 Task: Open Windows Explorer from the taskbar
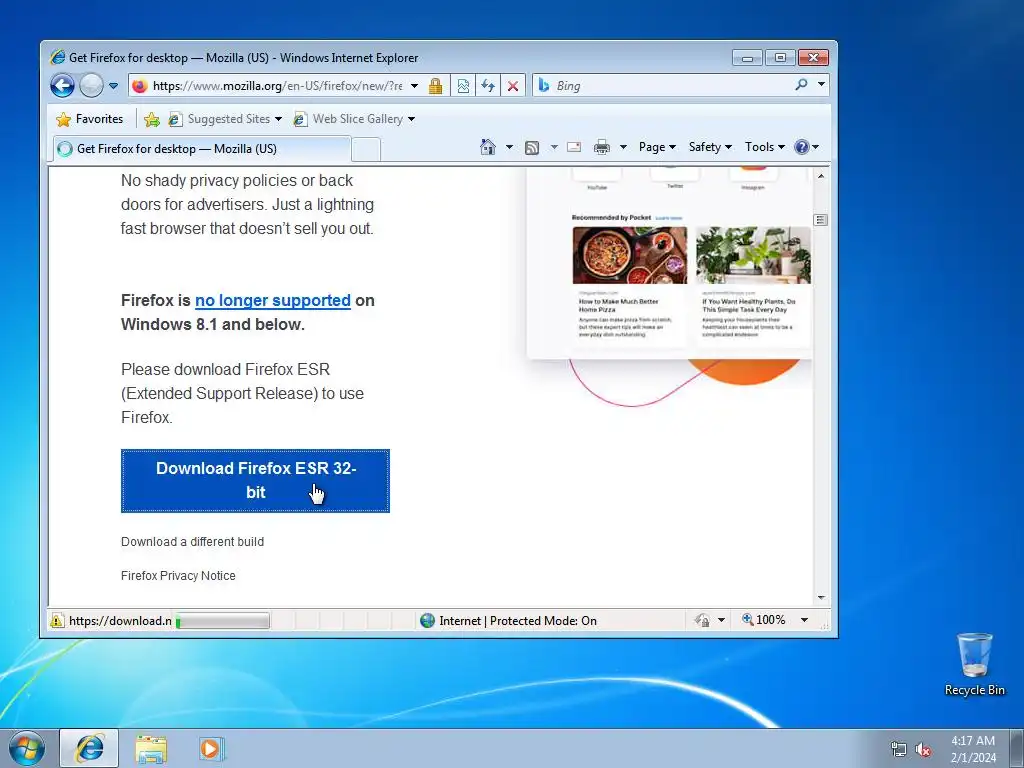(x=151, y=748)
